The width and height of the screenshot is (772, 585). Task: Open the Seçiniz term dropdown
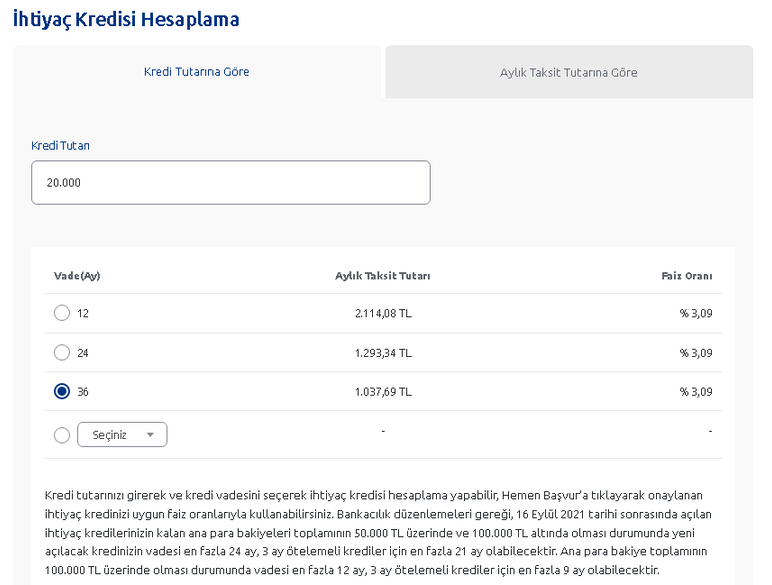tap(122, 435)
